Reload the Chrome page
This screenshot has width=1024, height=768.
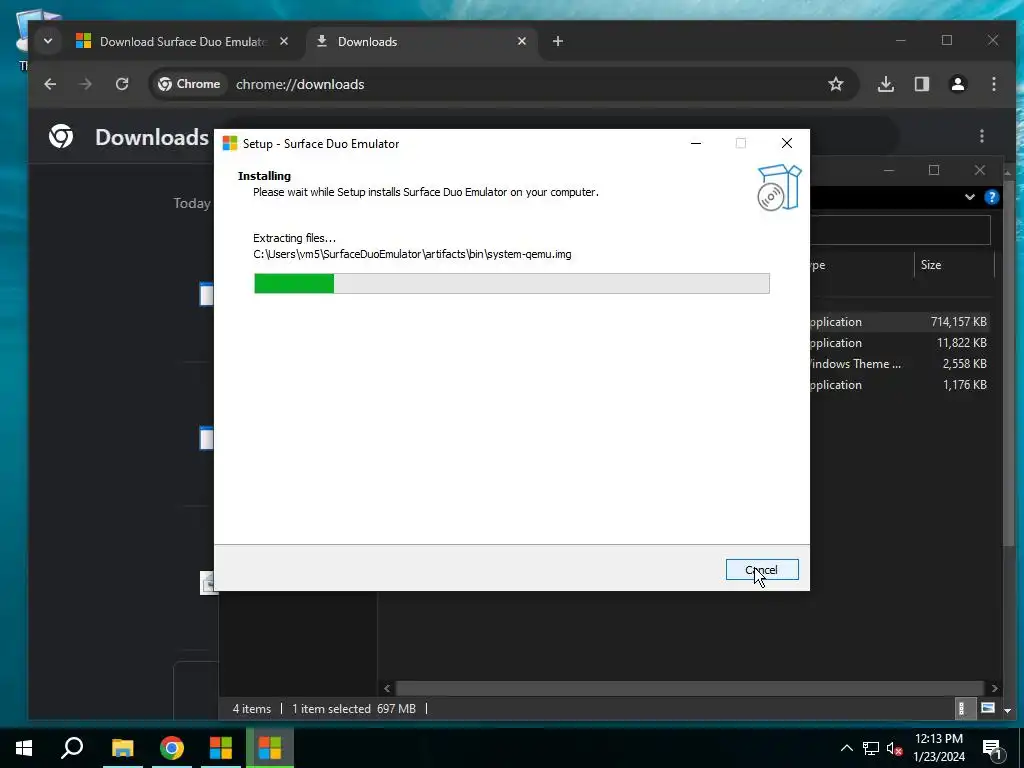click(x=122, y=84)
